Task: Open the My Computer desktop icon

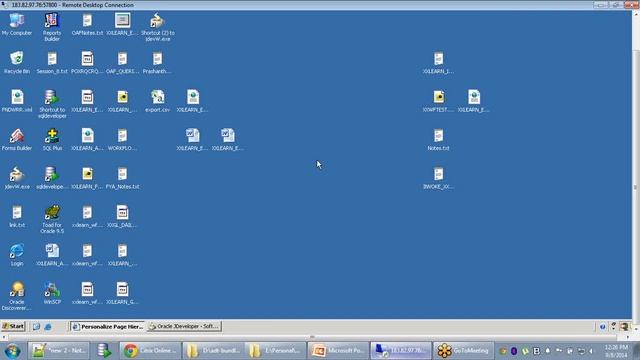Action: [x=17, y=24]
